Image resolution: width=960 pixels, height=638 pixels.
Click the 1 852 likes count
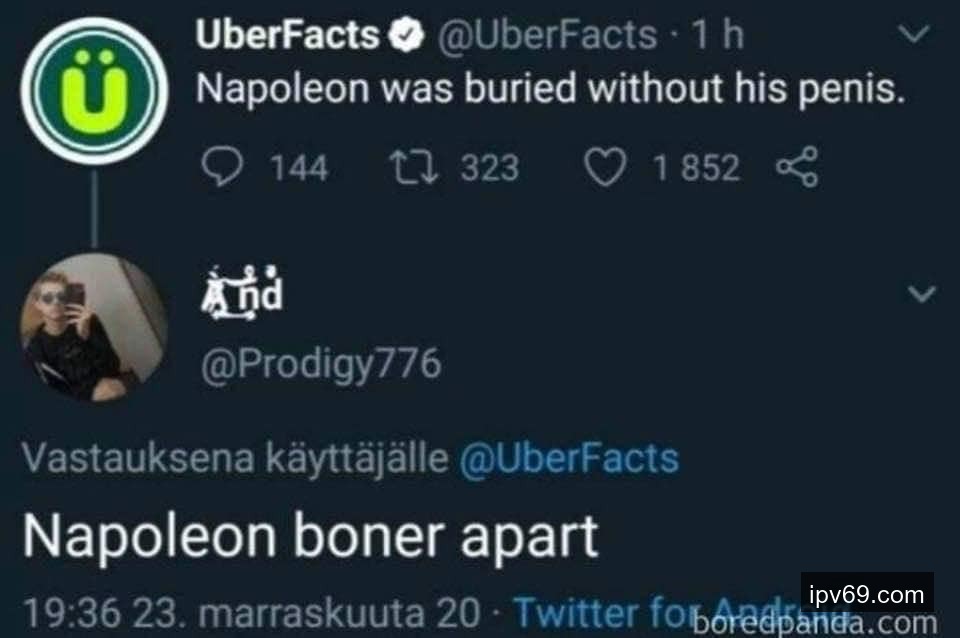tap(696, 167)
